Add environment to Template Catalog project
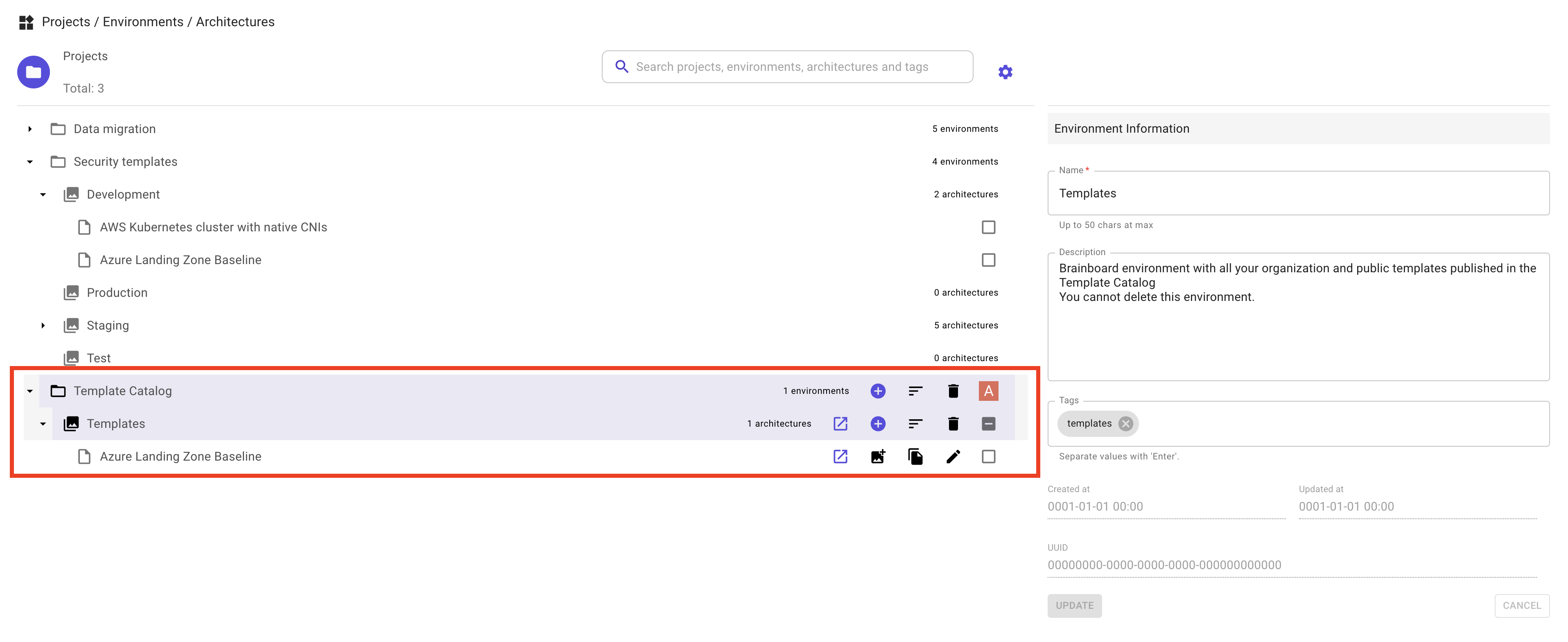 pyautogui.click(x=877, y=391)
